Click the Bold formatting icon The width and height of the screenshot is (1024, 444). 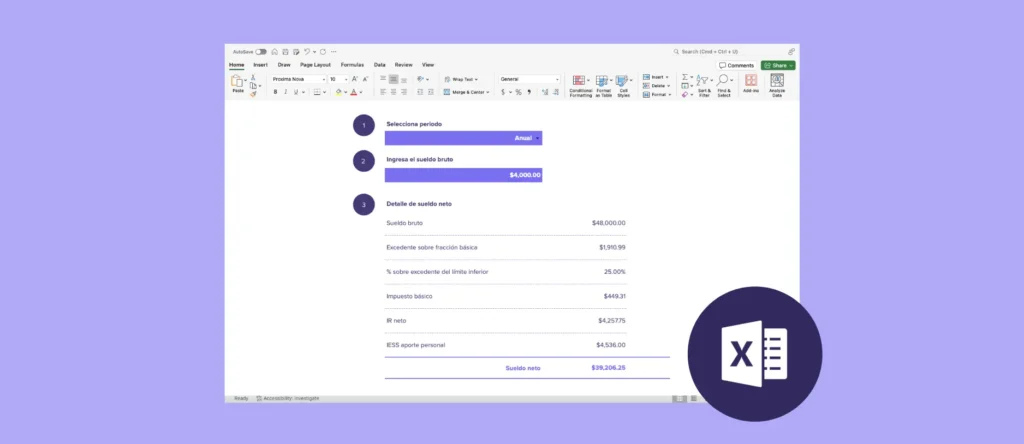pyautogui.click(x=275, y=92)
